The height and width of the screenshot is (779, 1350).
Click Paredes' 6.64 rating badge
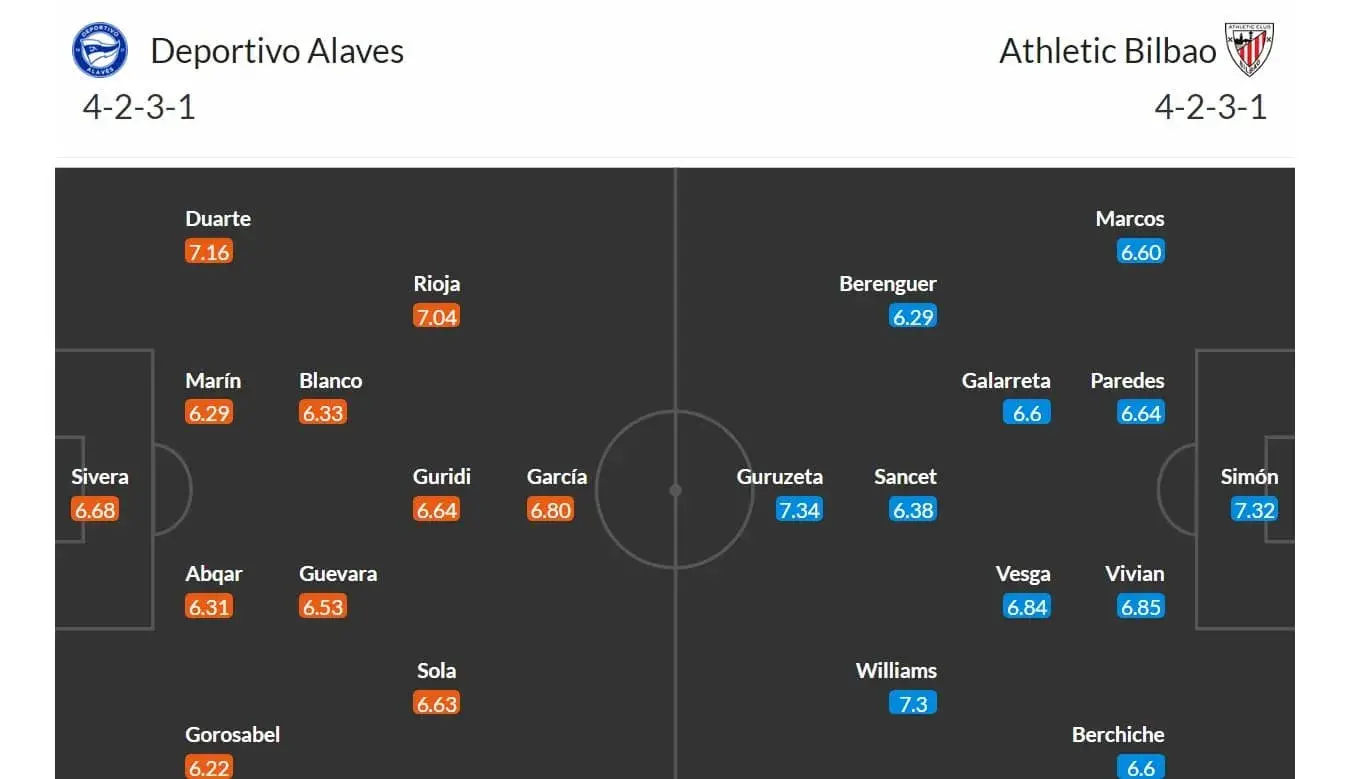[x=1141, y=413]
